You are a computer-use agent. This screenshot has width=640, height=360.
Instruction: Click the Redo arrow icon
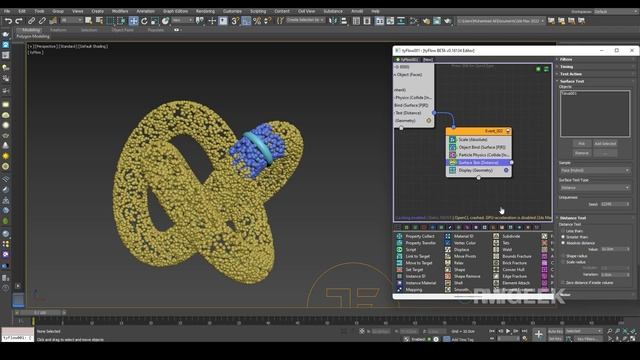click(19, 21)
